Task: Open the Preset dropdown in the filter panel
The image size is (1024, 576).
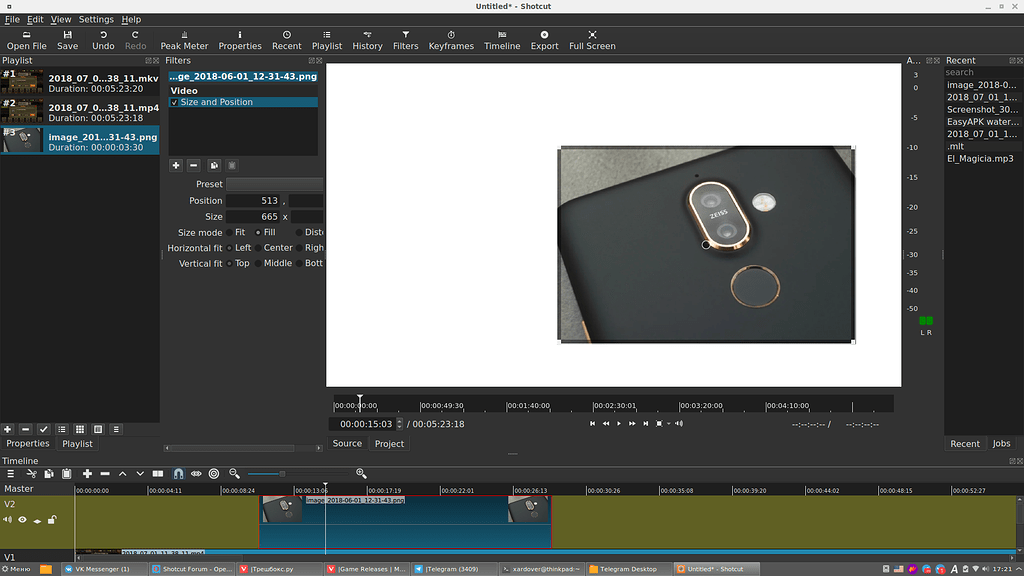Action: [x=274, y=184]
